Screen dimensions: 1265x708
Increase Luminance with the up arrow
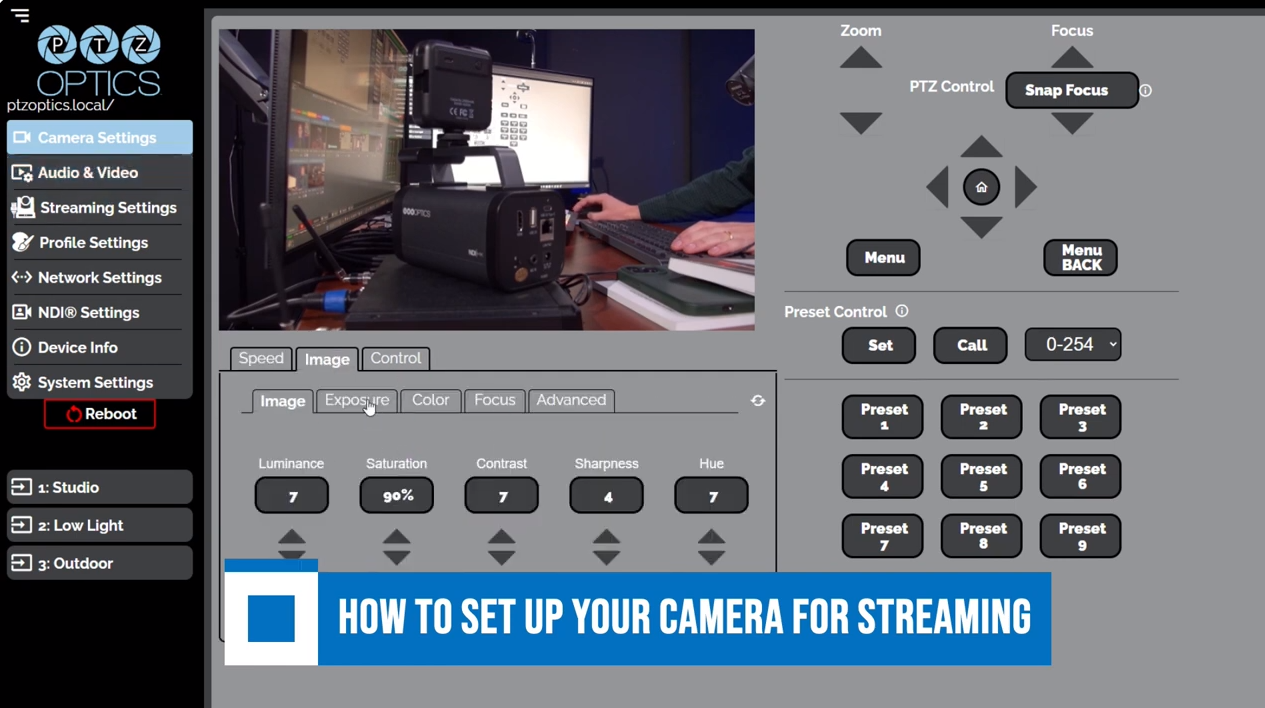pos(291,537)
